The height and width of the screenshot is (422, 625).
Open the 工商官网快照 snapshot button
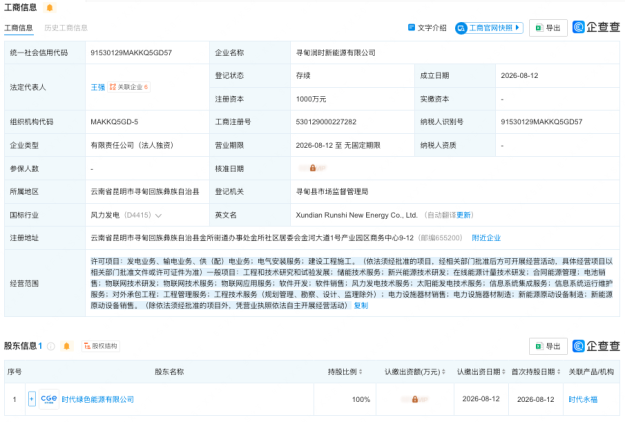click(489, 28)
